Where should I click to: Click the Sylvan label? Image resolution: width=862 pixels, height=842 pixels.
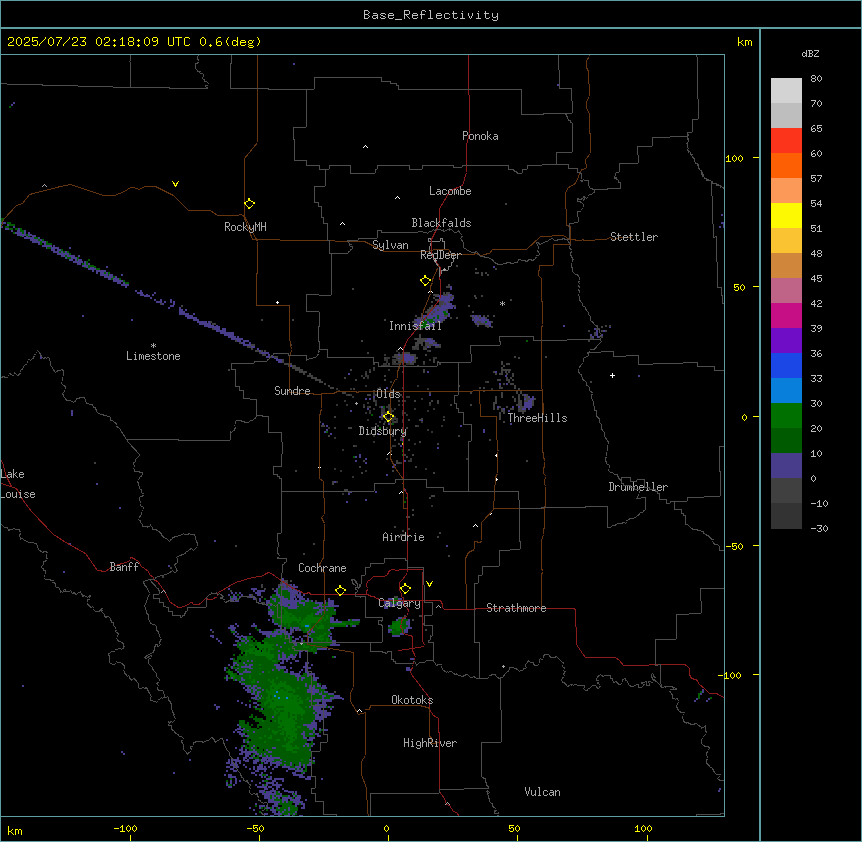tap(390, 245)
